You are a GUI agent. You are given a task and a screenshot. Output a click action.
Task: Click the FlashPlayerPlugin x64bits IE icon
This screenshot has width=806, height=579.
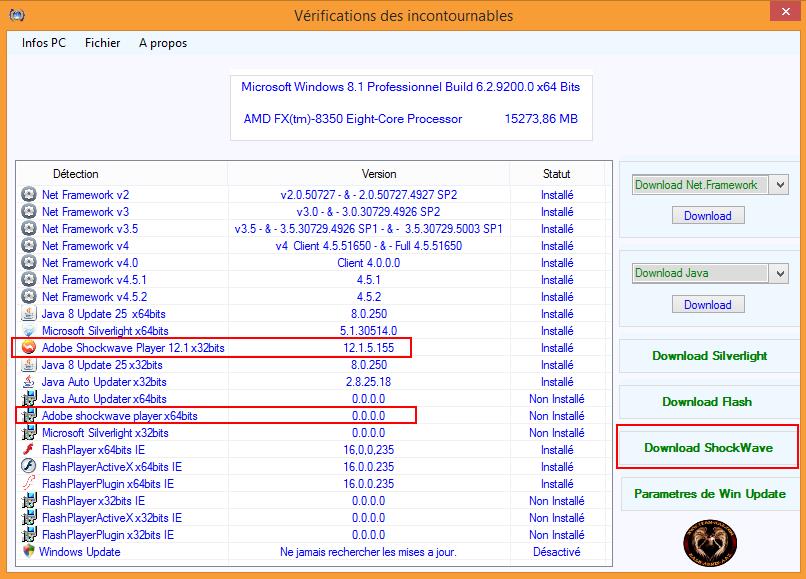click(x=29, y=483)
